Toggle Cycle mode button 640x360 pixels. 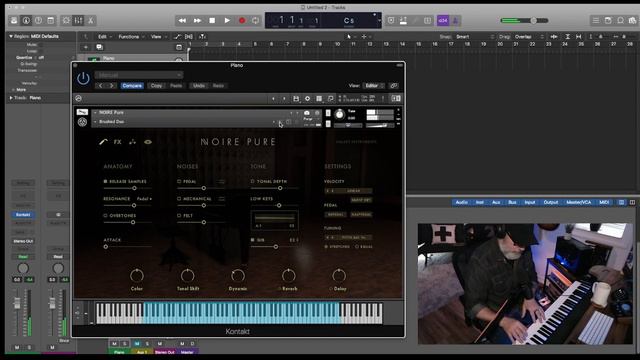(x=256, y=20)
